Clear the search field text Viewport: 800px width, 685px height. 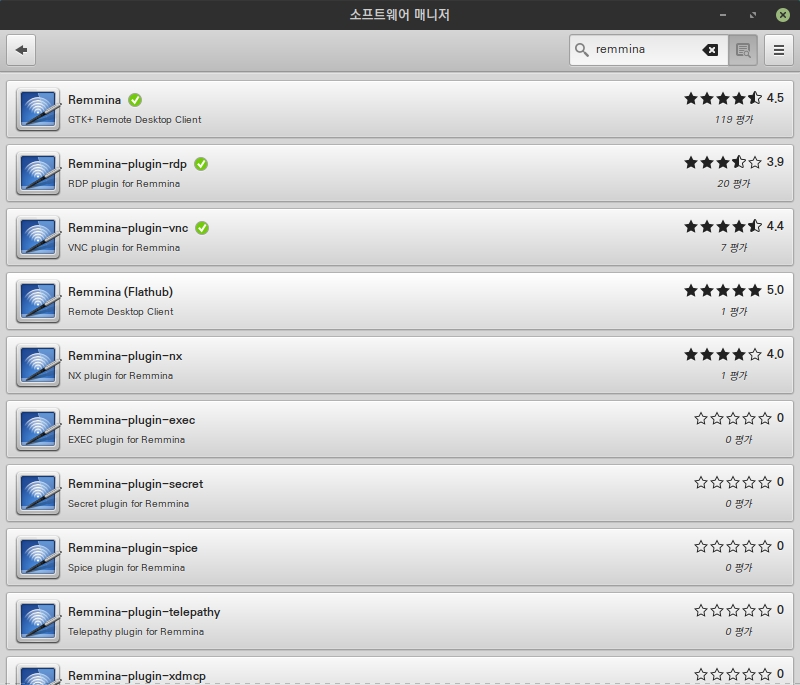pyautogui.click(x=710, y=50)
